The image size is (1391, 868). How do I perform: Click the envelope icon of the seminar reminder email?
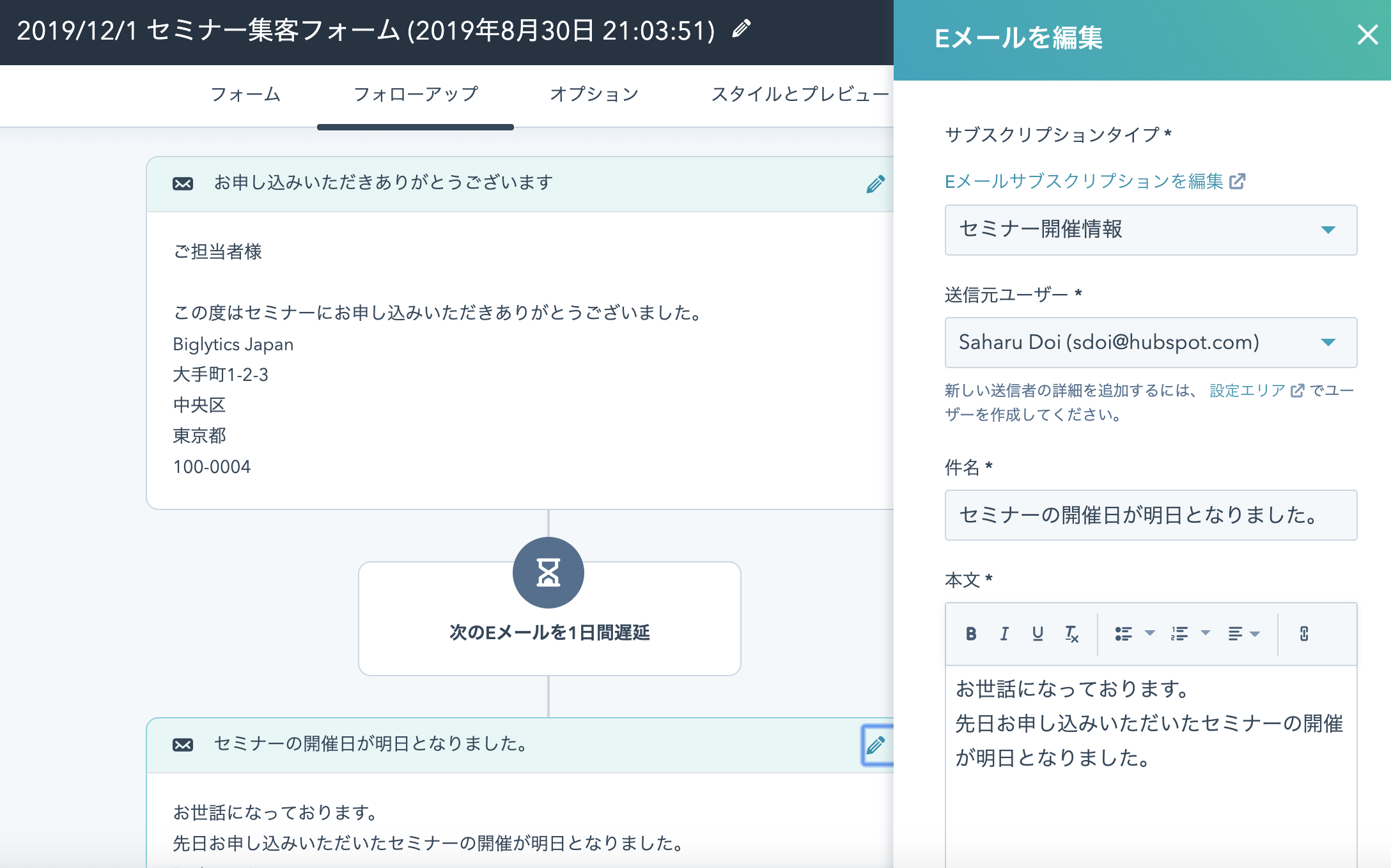pos(183,745)
